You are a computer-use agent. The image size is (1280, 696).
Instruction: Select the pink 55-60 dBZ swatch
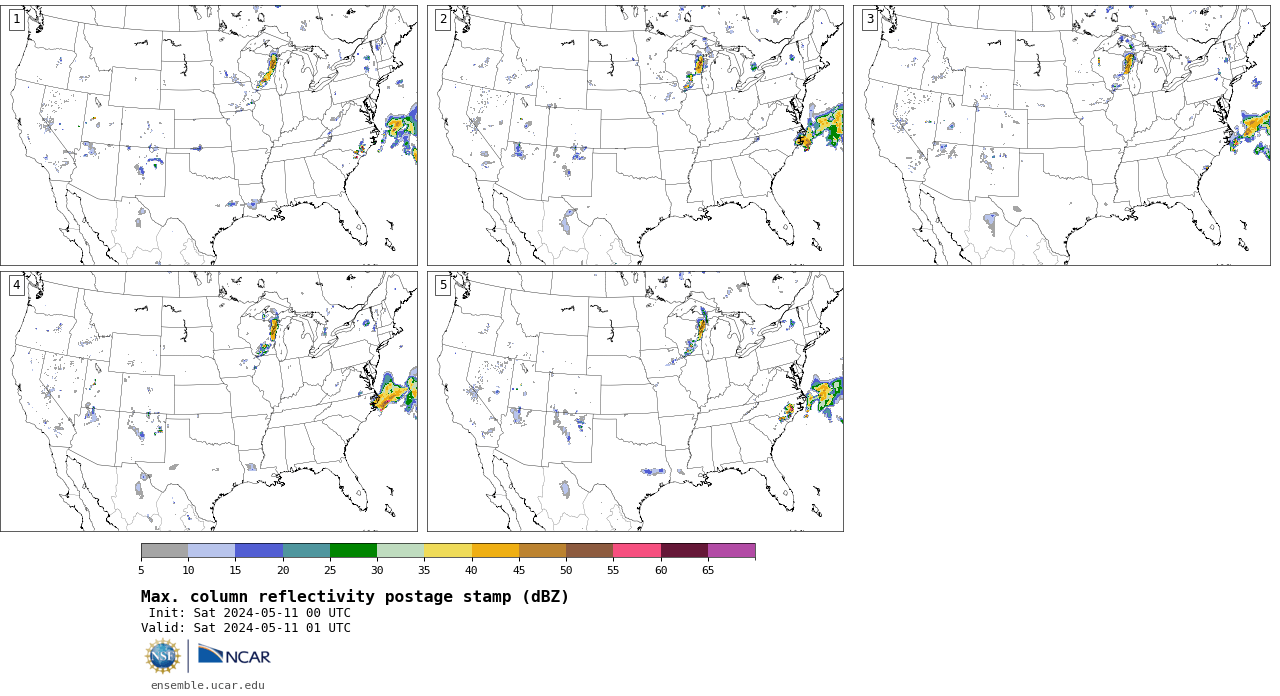(637, 551)
